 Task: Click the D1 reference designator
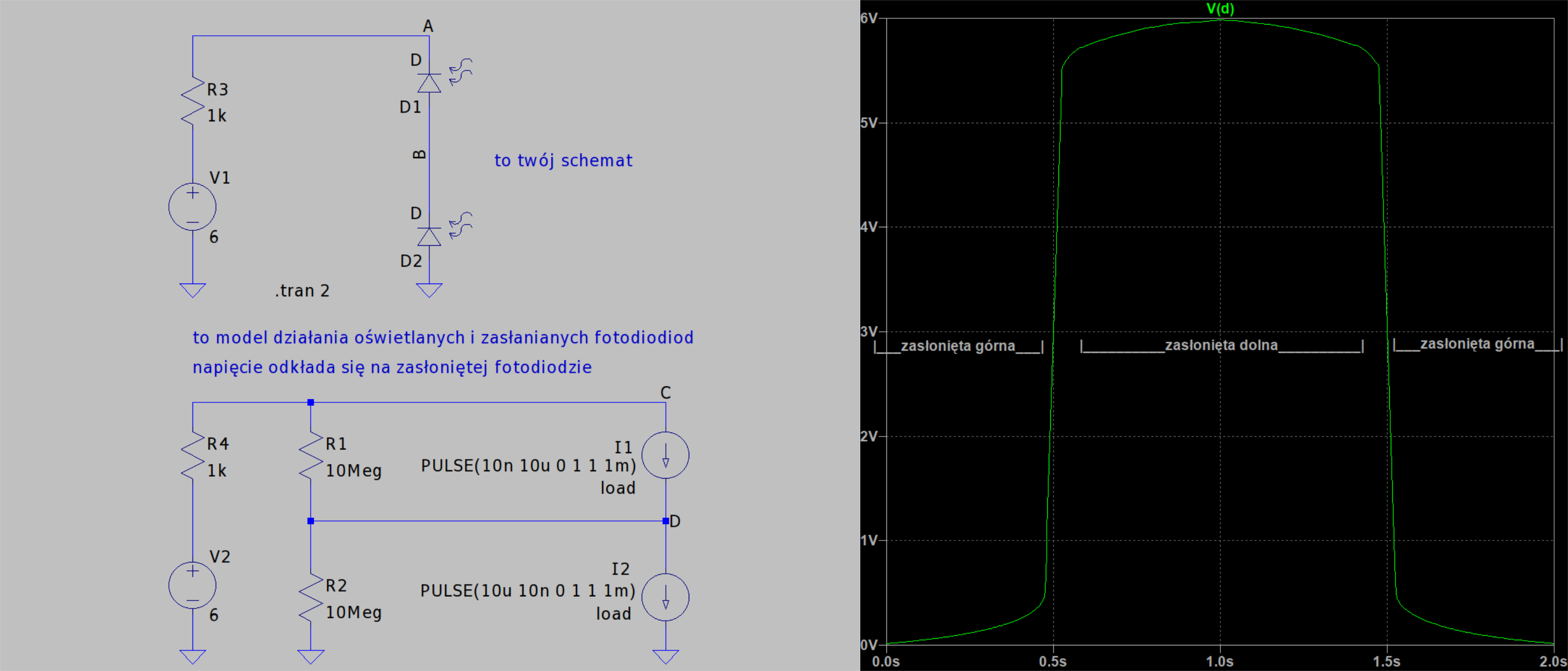point(410,107)
